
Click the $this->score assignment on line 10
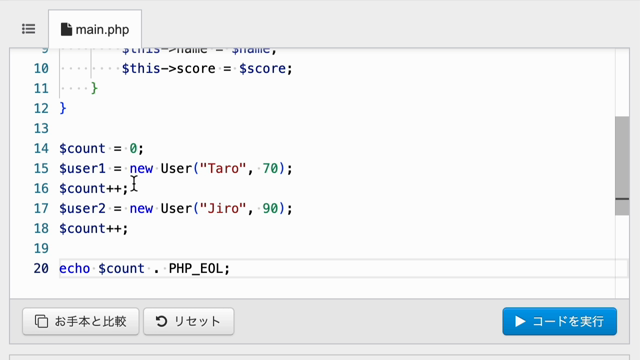(207, 69)
